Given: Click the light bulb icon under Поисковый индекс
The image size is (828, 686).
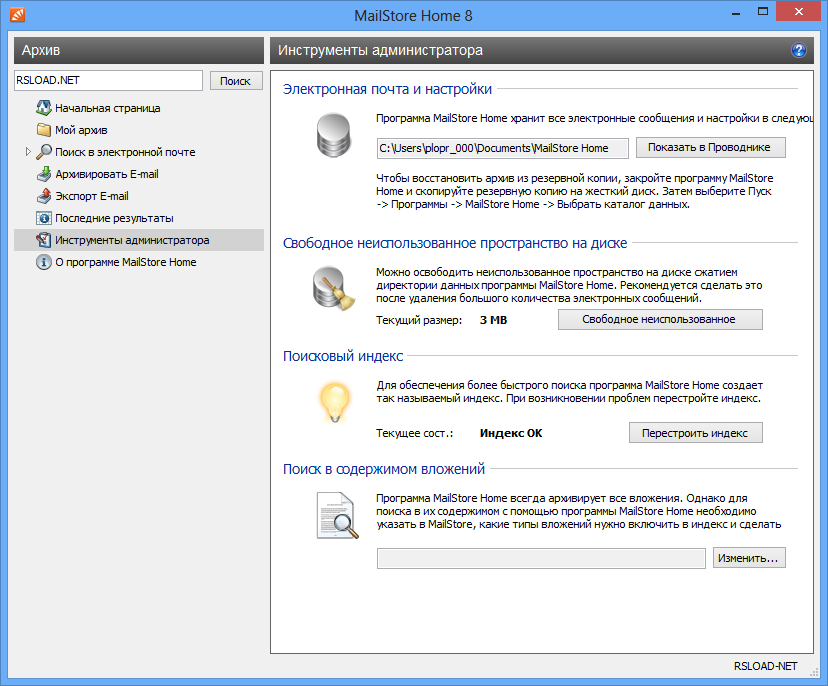Looking at the screenshot, I should [335, 403].
